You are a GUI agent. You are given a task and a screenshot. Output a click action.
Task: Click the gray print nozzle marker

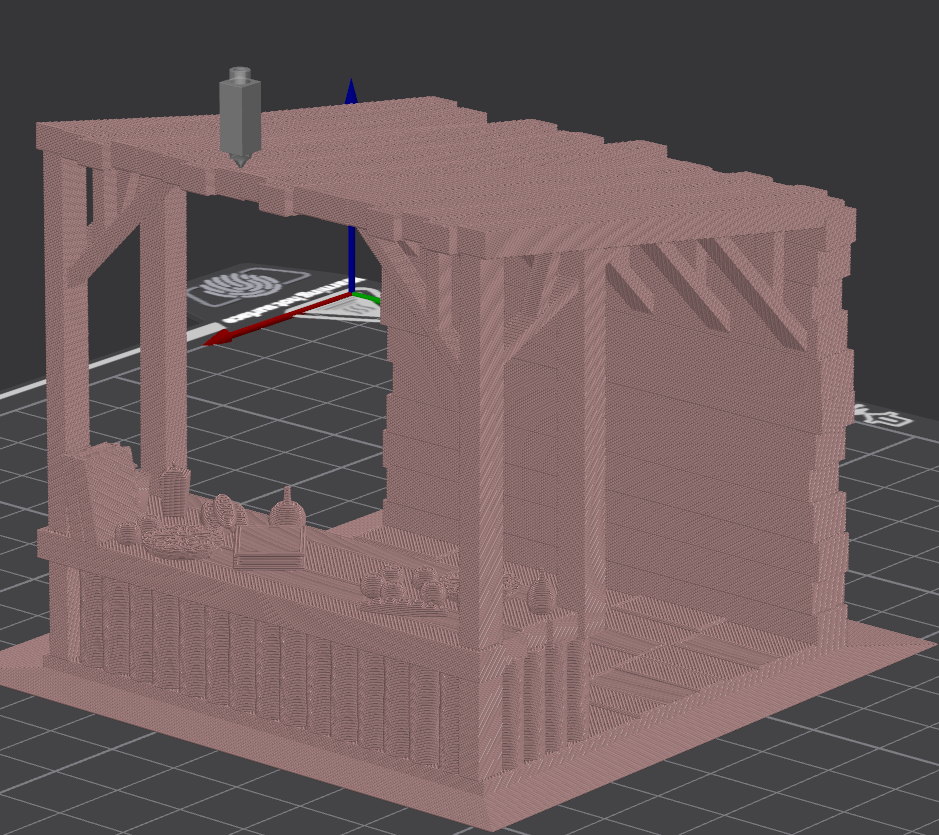[x=240, y=117]
